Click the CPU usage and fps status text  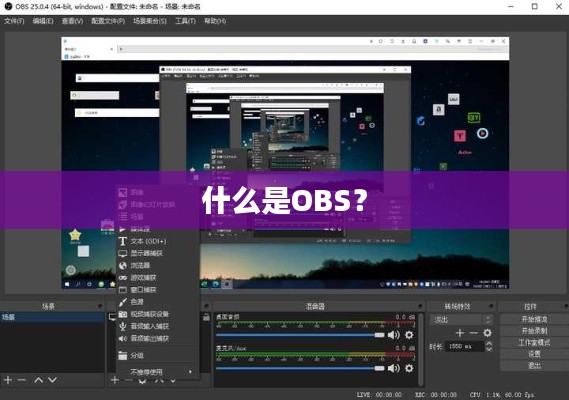pyautogui.click(x=502, y=395)
